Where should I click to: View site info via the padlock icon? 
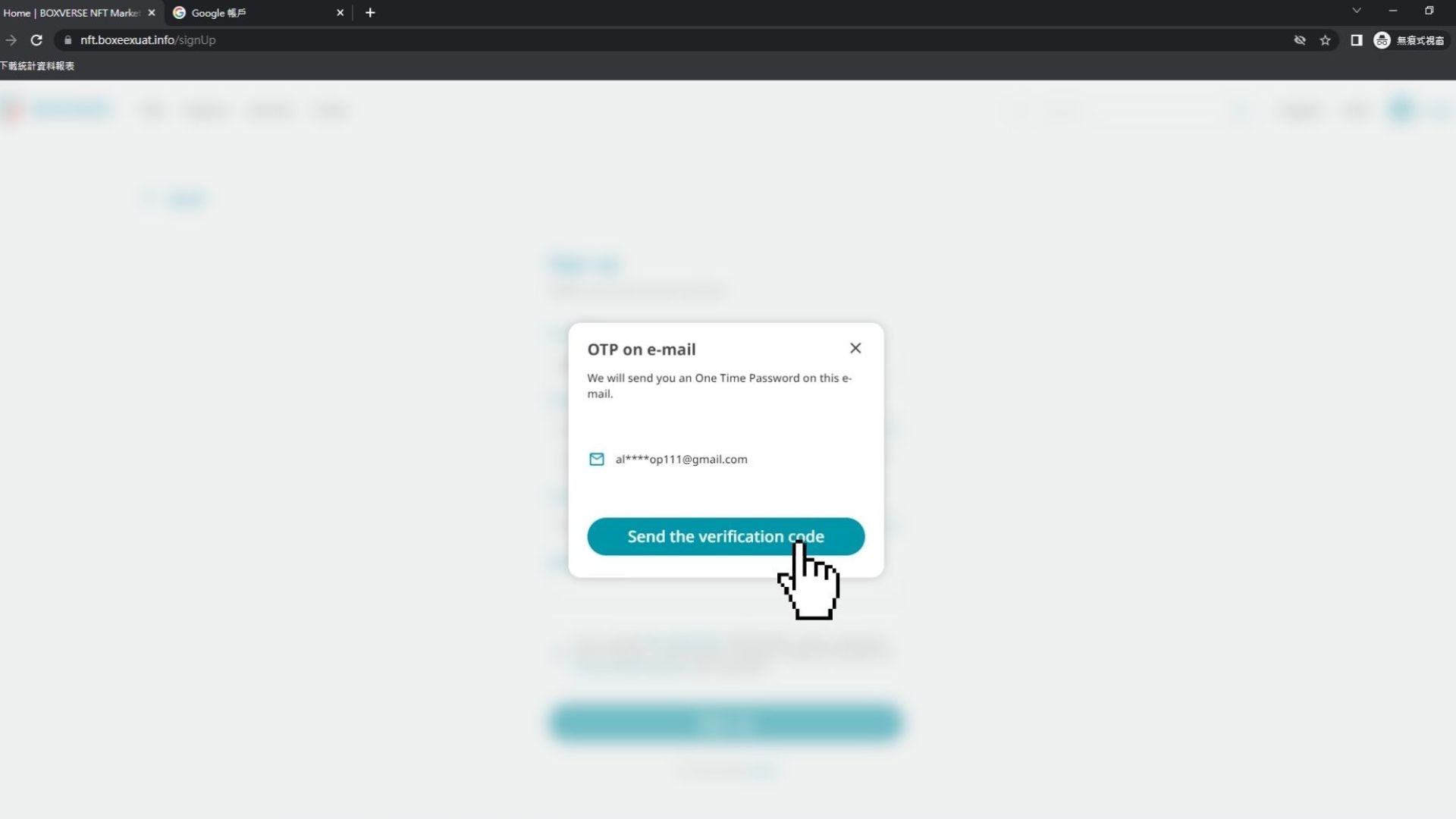[x=67, y=40]
